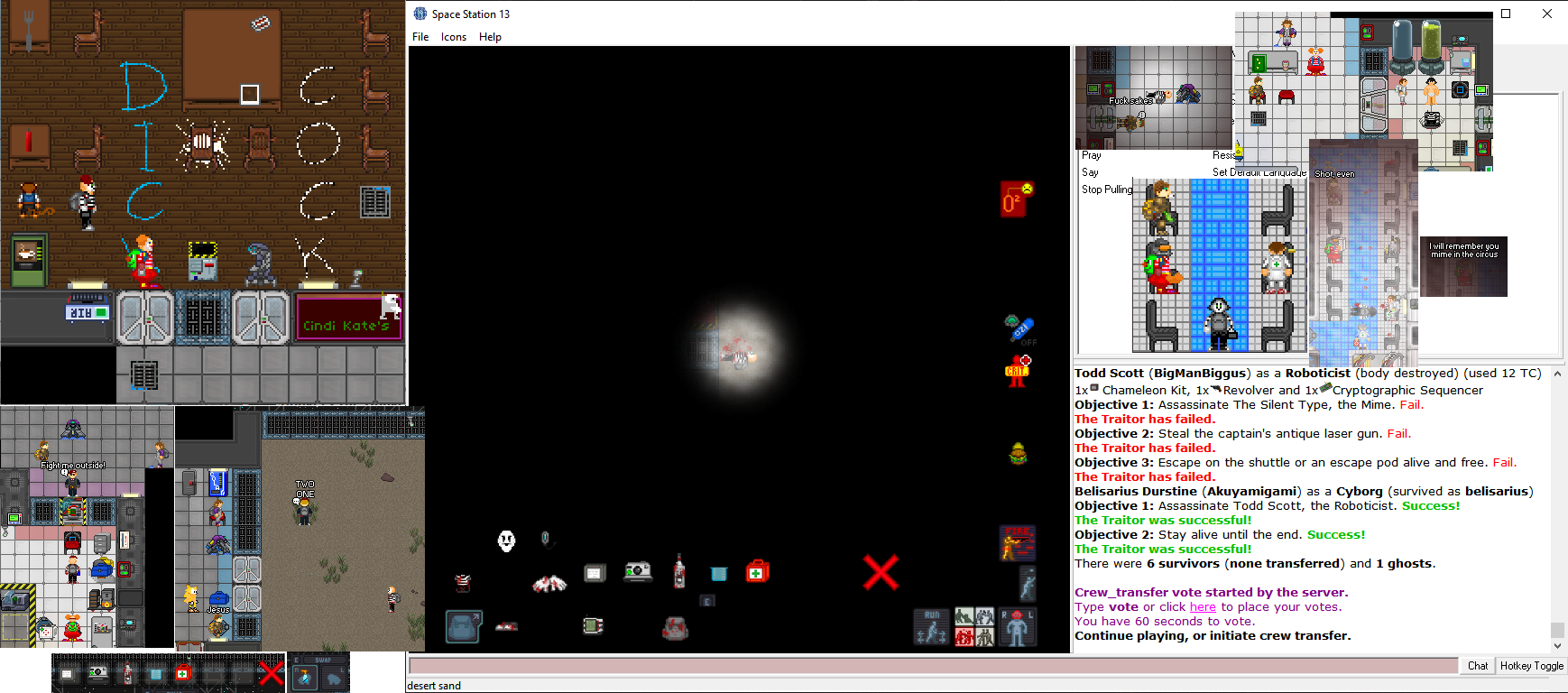Open the Icons menu
This screenshot has height=693, width=1568.
click(454, 37)
